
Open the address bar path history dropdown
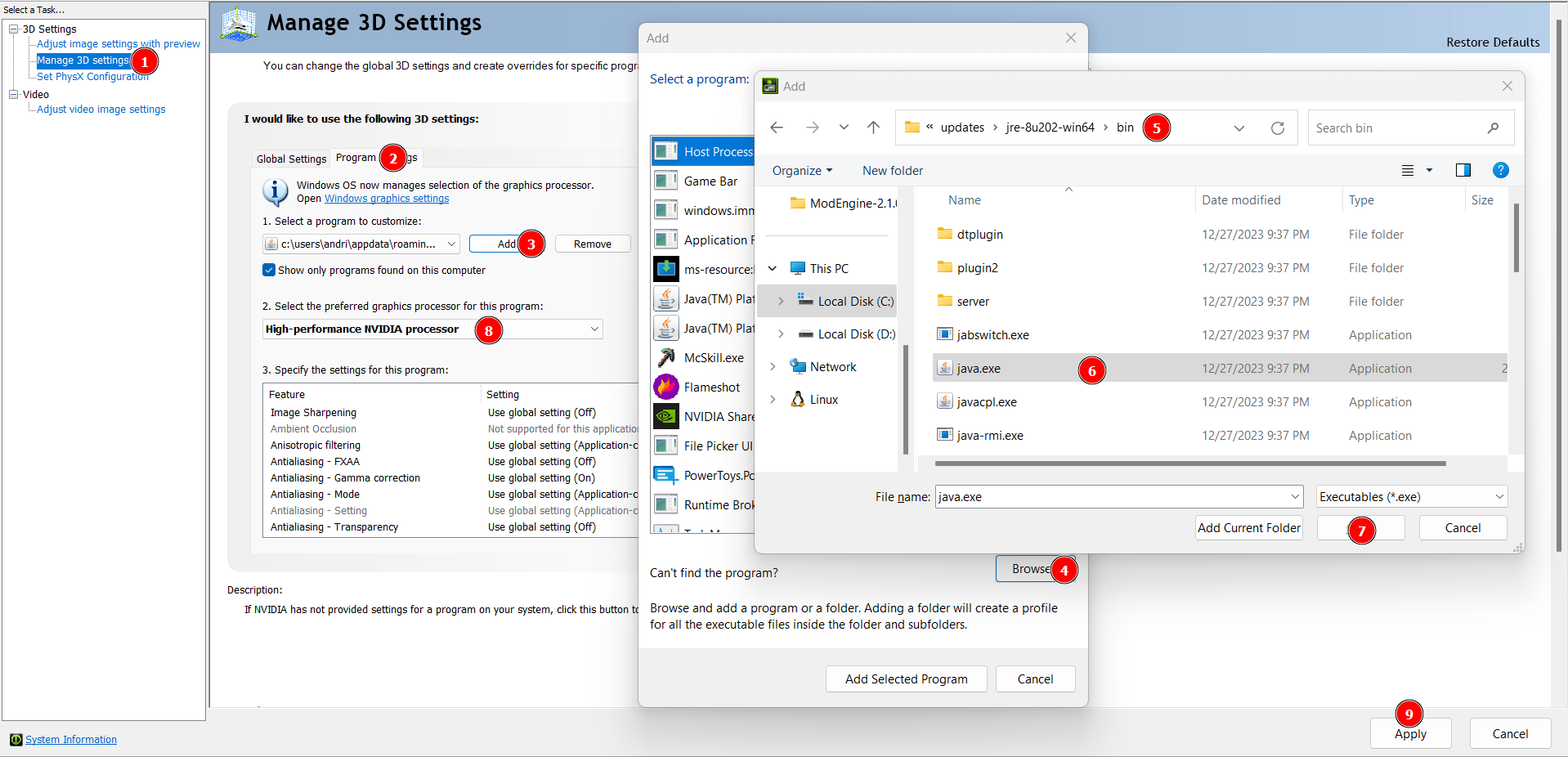pos(1239,128)
